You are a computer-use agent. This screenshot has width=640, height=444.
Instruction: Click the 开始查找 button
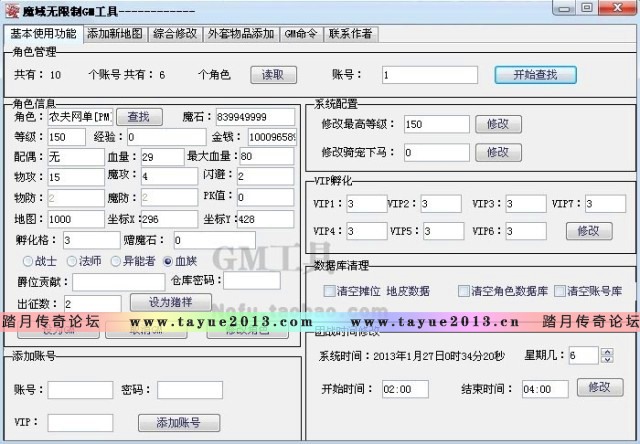click(534, 74)
